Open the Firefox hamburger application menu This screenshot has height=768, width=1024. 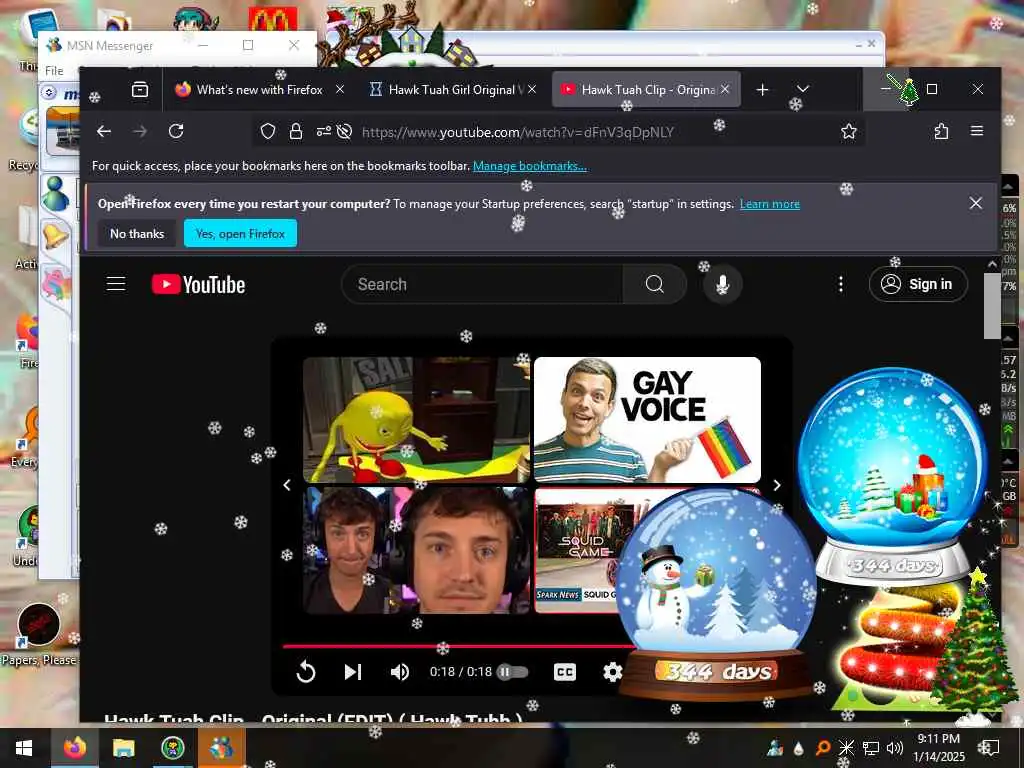click(x=977, y=131)
